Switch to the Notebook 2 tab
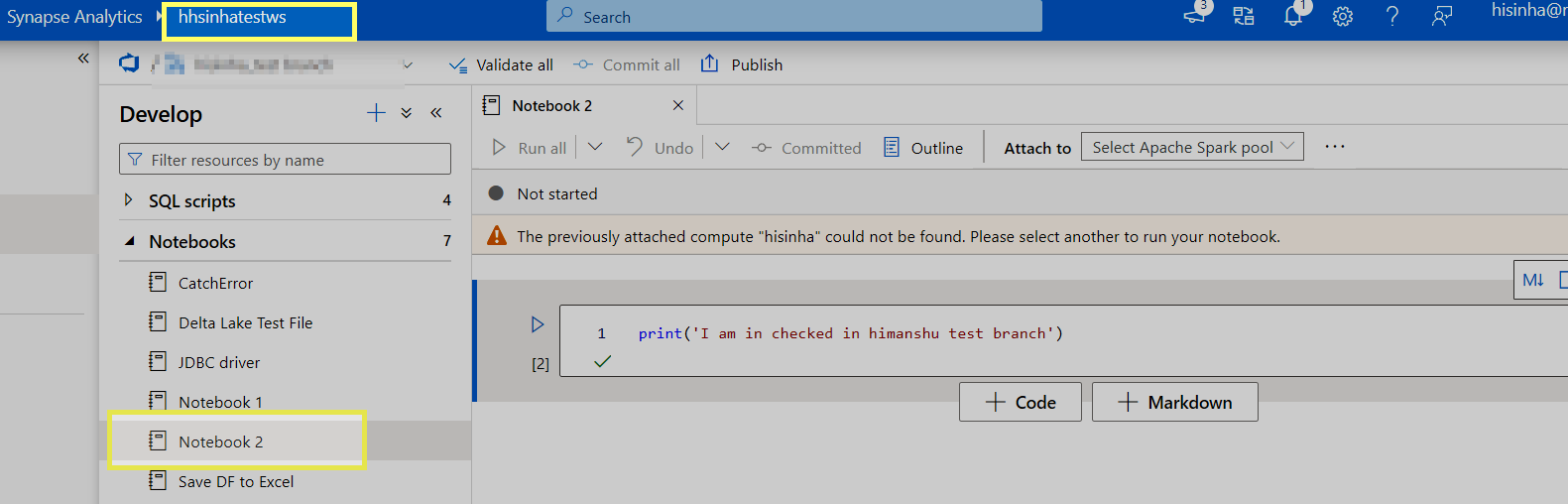Image resolution: width=1568 pixels, height=504 pixels. pyautogui.click(x=553, y=106)
